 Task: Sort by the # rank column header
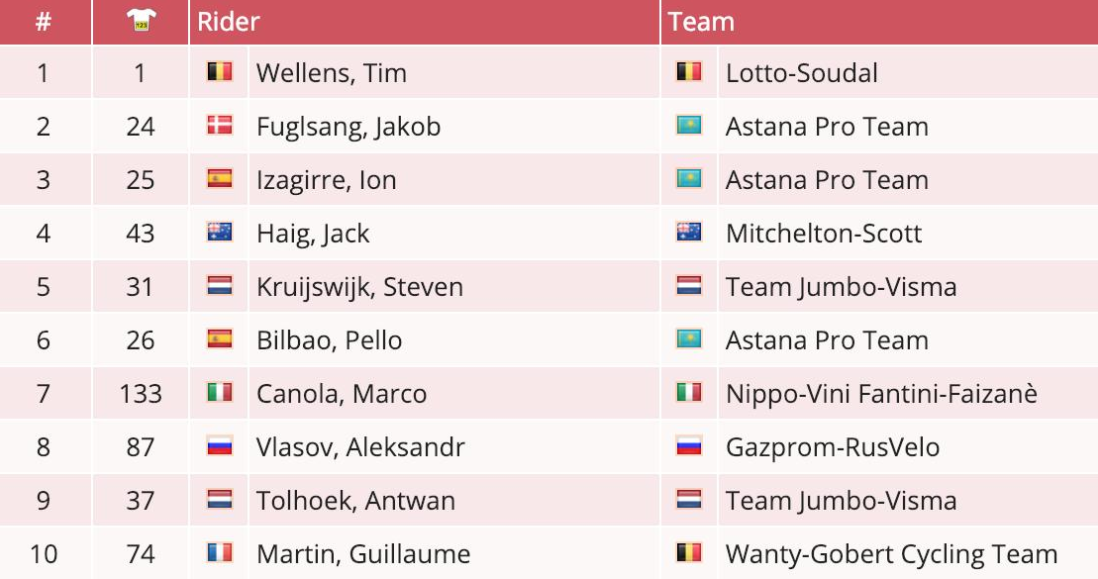[43, 22]
